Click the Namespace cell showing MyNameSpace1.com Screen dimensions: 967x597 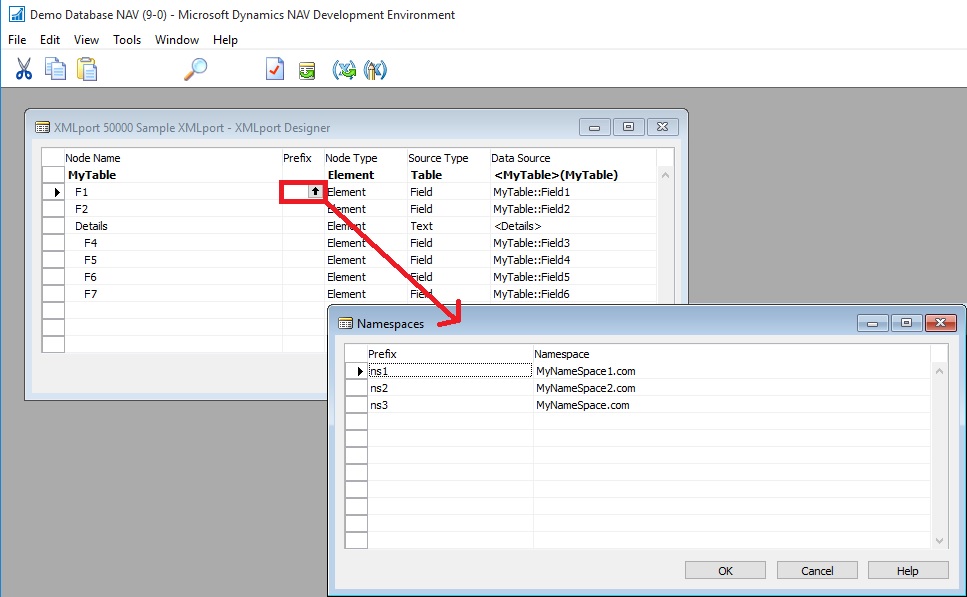coord(600,370)
